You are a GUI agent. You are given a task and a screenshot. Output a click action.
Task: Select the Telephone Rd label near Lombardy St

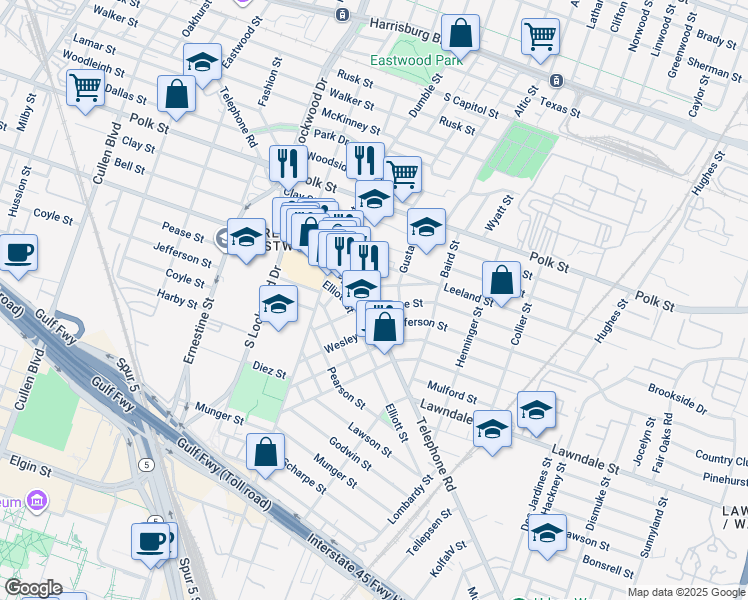[x=436, y=455]
